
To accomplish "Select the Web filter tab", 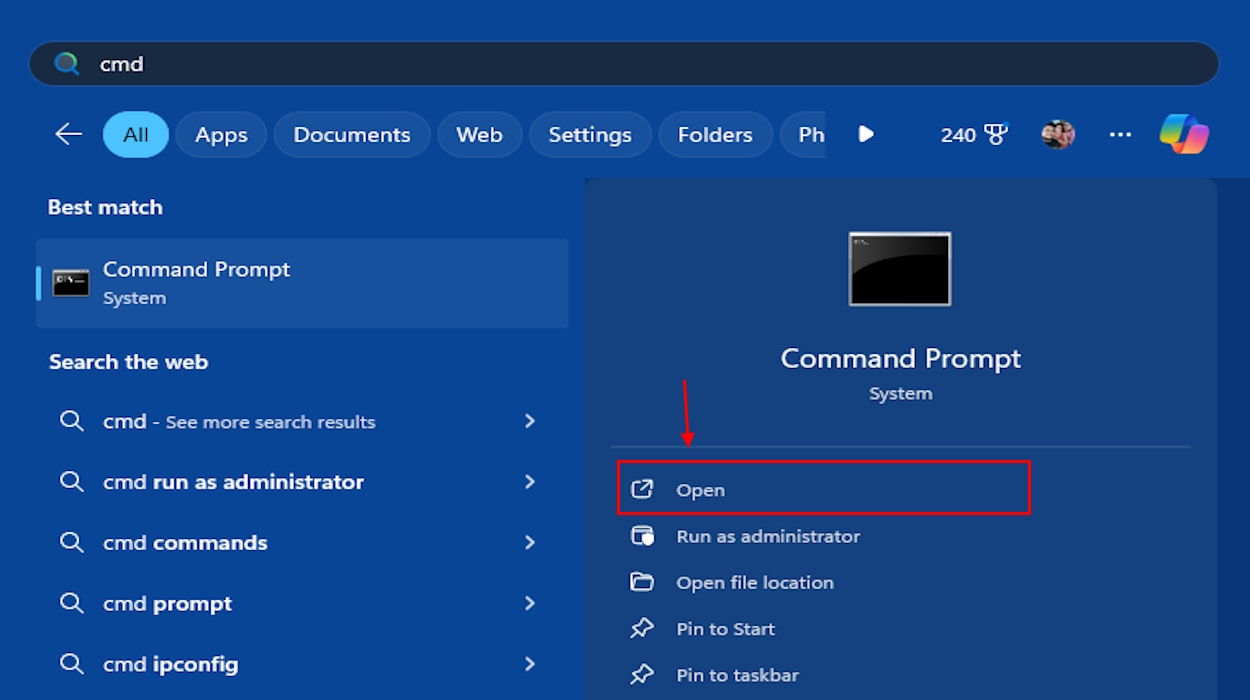I will (479, 134).
